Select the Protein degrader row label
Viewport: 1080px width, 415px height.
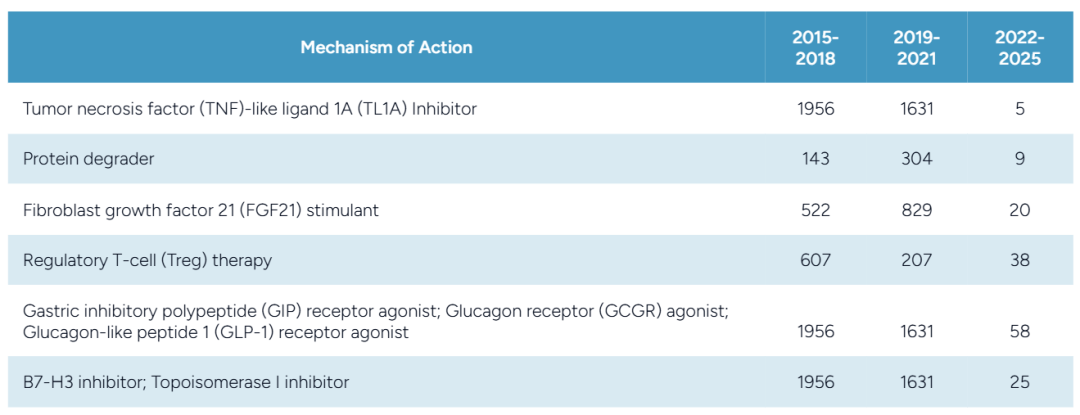point(88,159)
